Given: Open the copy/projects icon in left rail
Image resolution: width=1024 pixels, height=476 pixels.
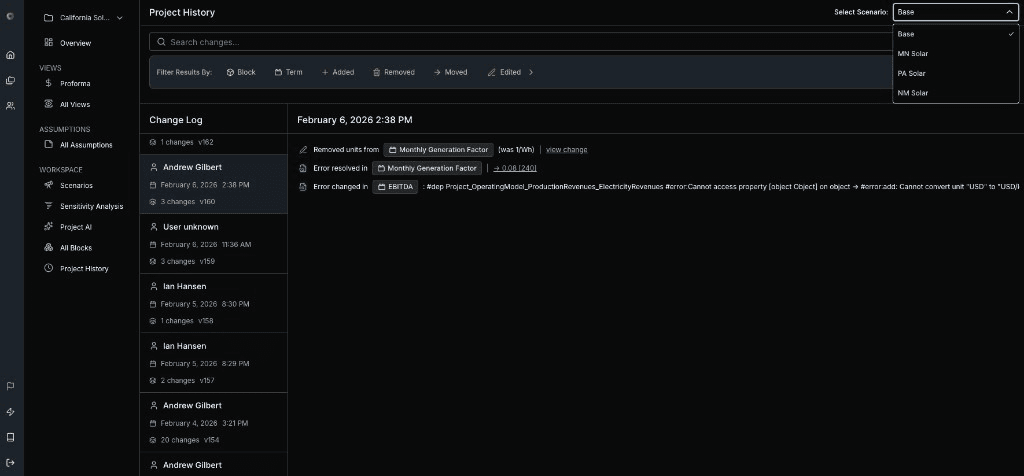Looking at the screenshot, I should [x=10, y=80].
